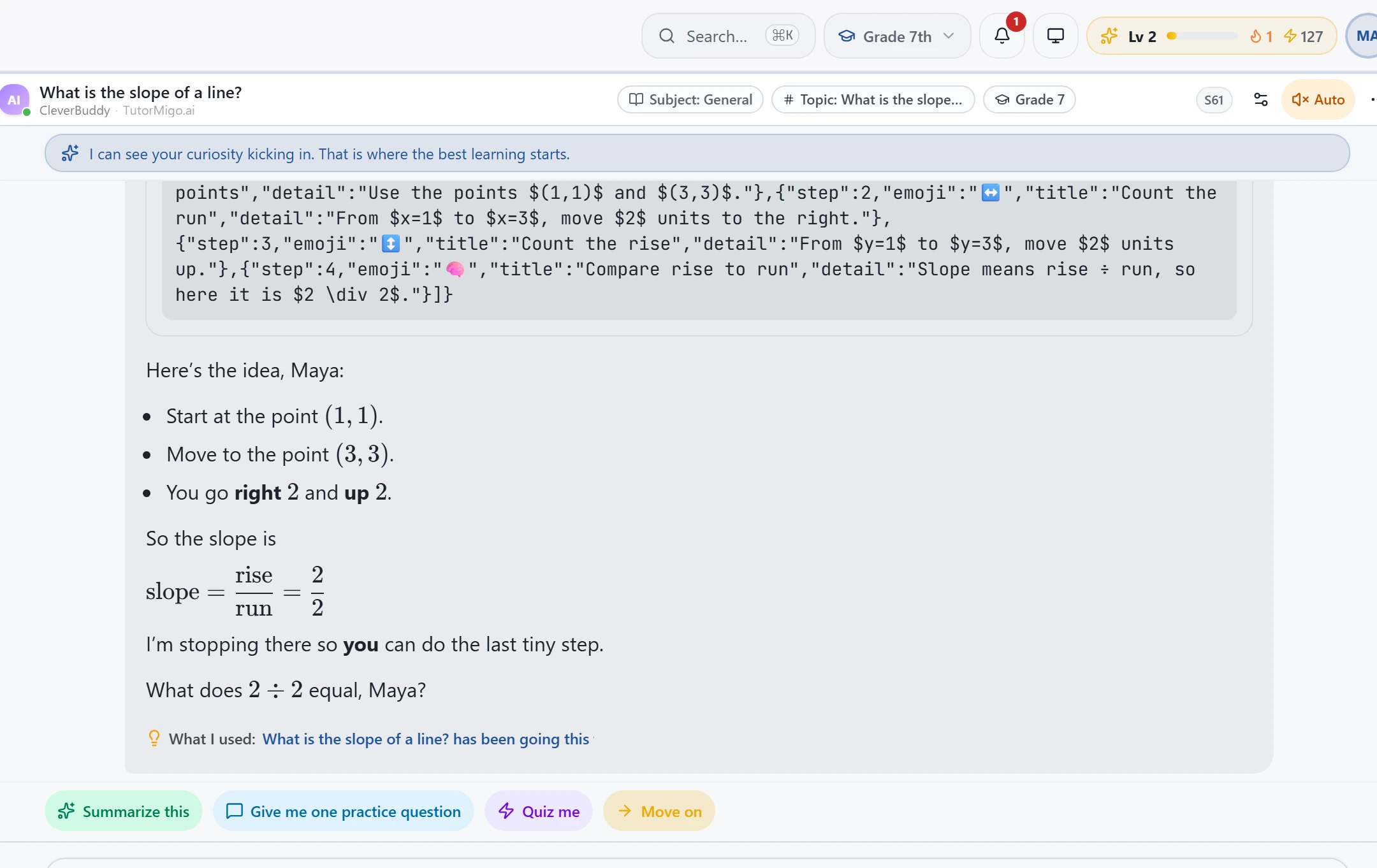Click the CleverBuddy name label
This screenshot has width=1377, height=868.
click(75, 110)
